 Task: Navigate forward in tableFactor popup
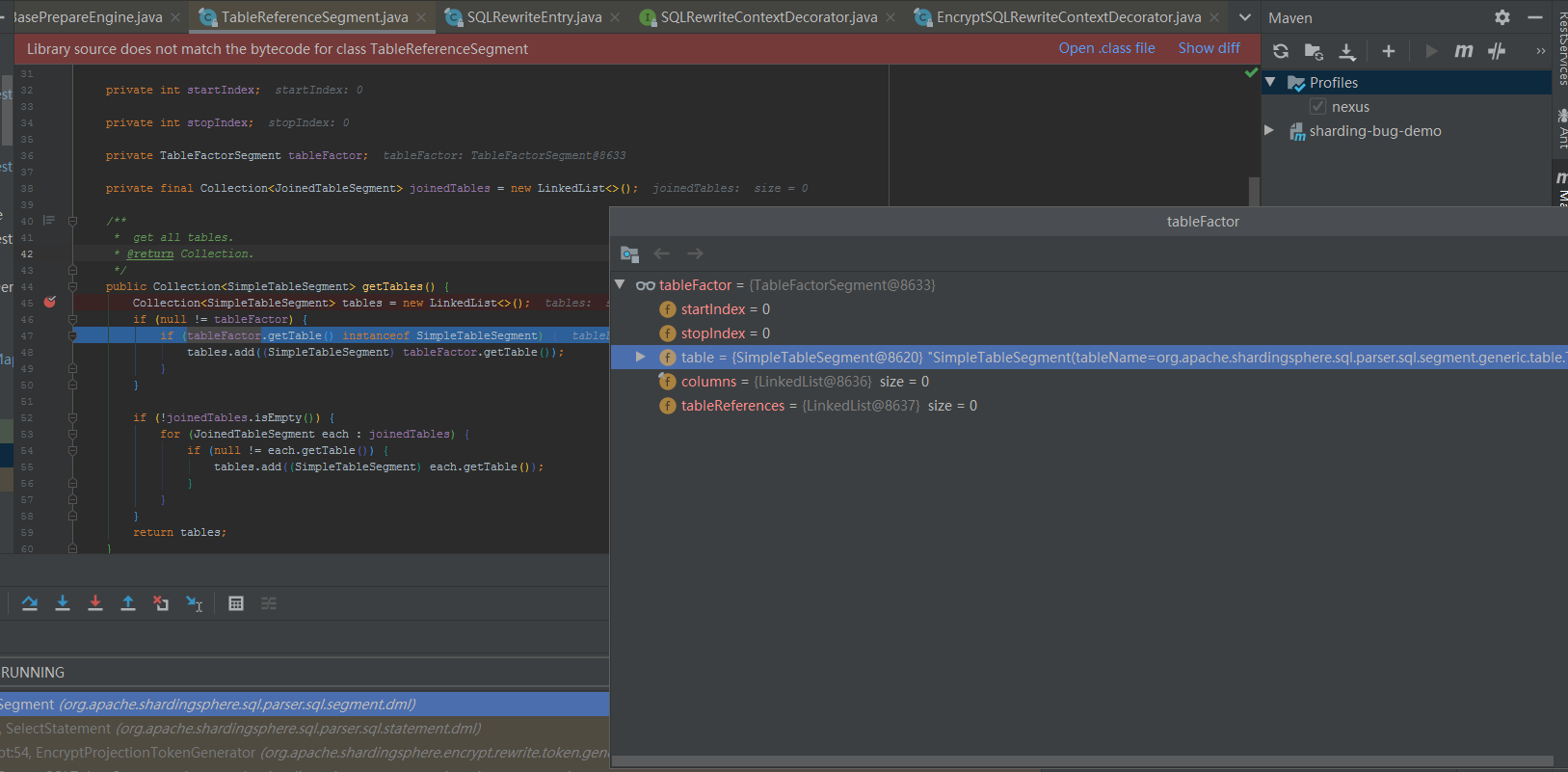pyautogui.click(x=695, y=253)
